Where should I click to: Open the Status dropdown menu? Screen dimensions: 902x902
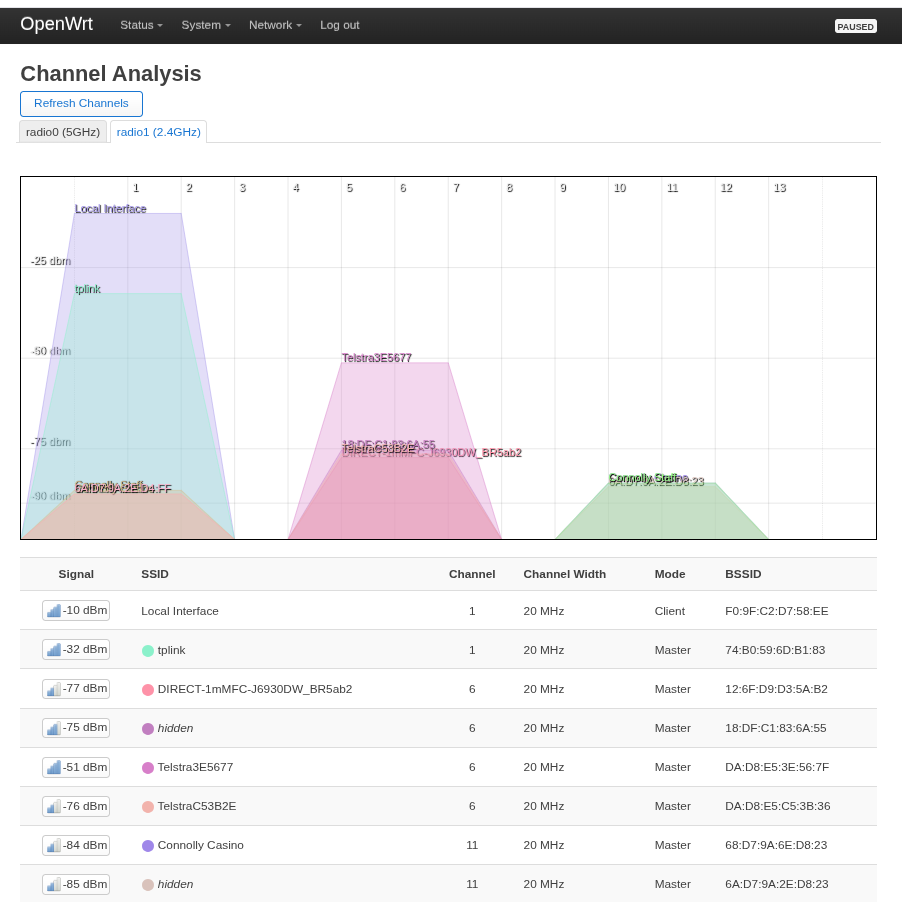click(141, 25)
